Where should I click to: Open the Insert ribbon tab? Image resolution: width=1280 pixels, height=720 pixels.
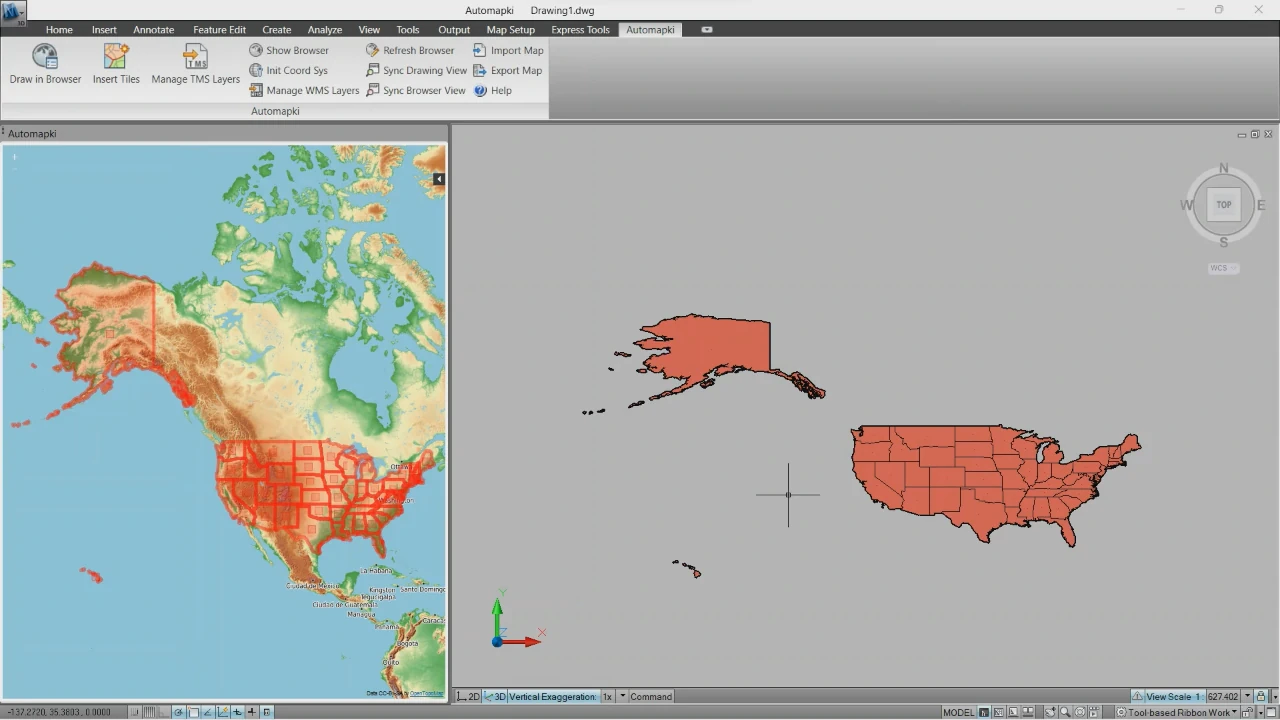104,29
